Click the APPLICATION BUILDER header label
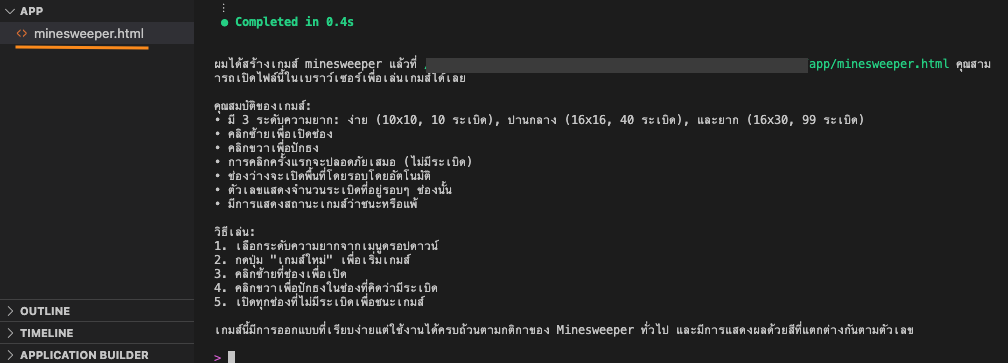This screenshot has width=1008, height=363. 84,355
